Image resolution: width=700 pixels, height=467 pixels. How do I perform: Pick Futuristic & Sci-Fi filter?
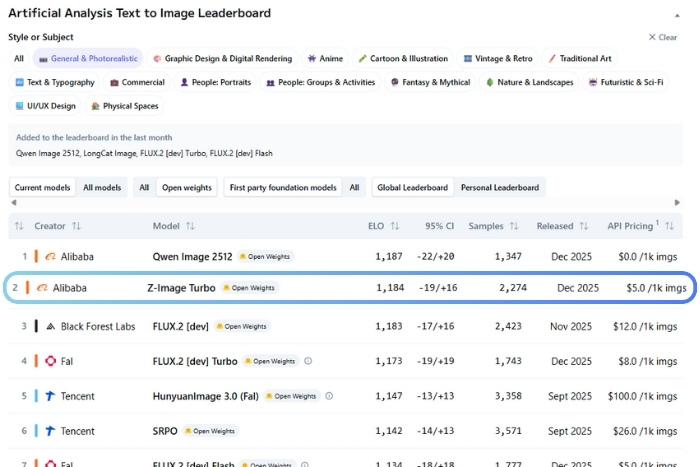pos(626,82)
